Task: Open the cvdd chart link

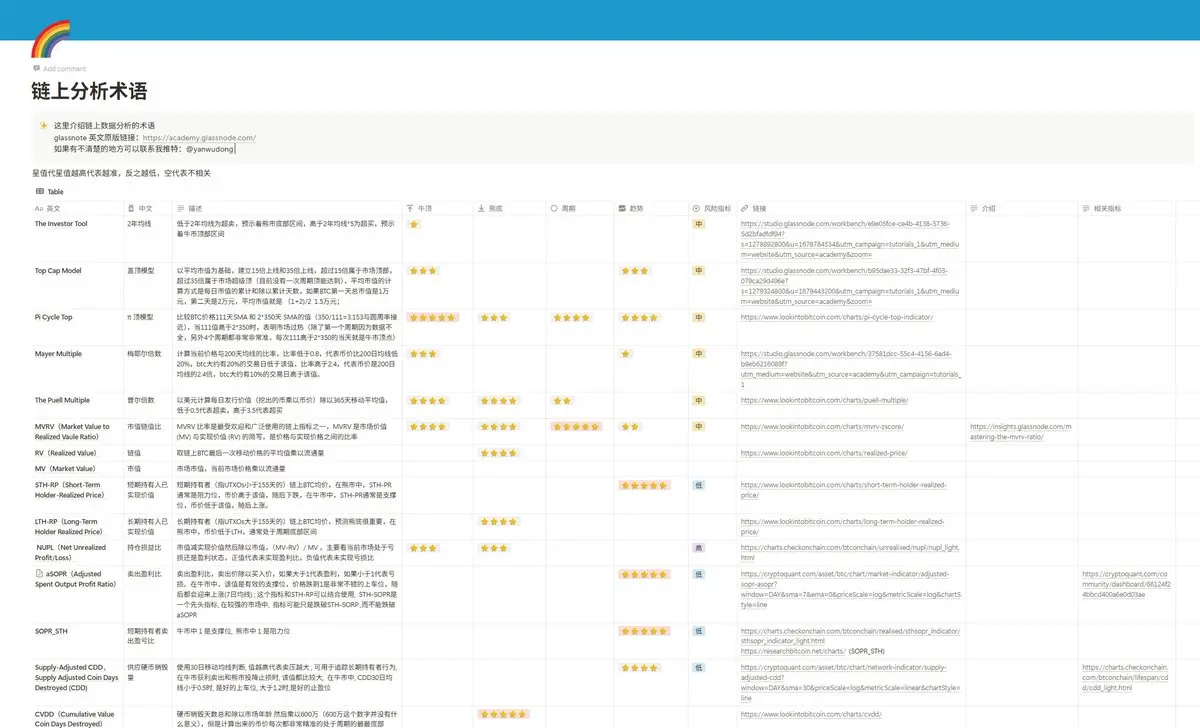Action: (x=810, y=714)
